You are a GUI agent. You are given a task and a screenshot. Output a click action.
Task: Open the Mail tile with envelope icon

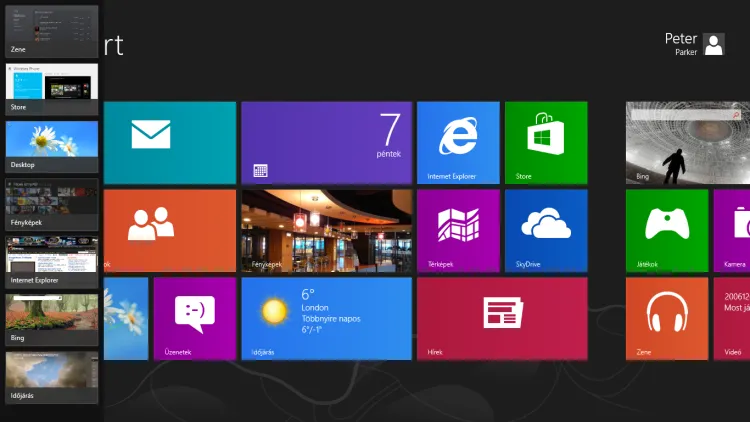[x=170, y=143]
